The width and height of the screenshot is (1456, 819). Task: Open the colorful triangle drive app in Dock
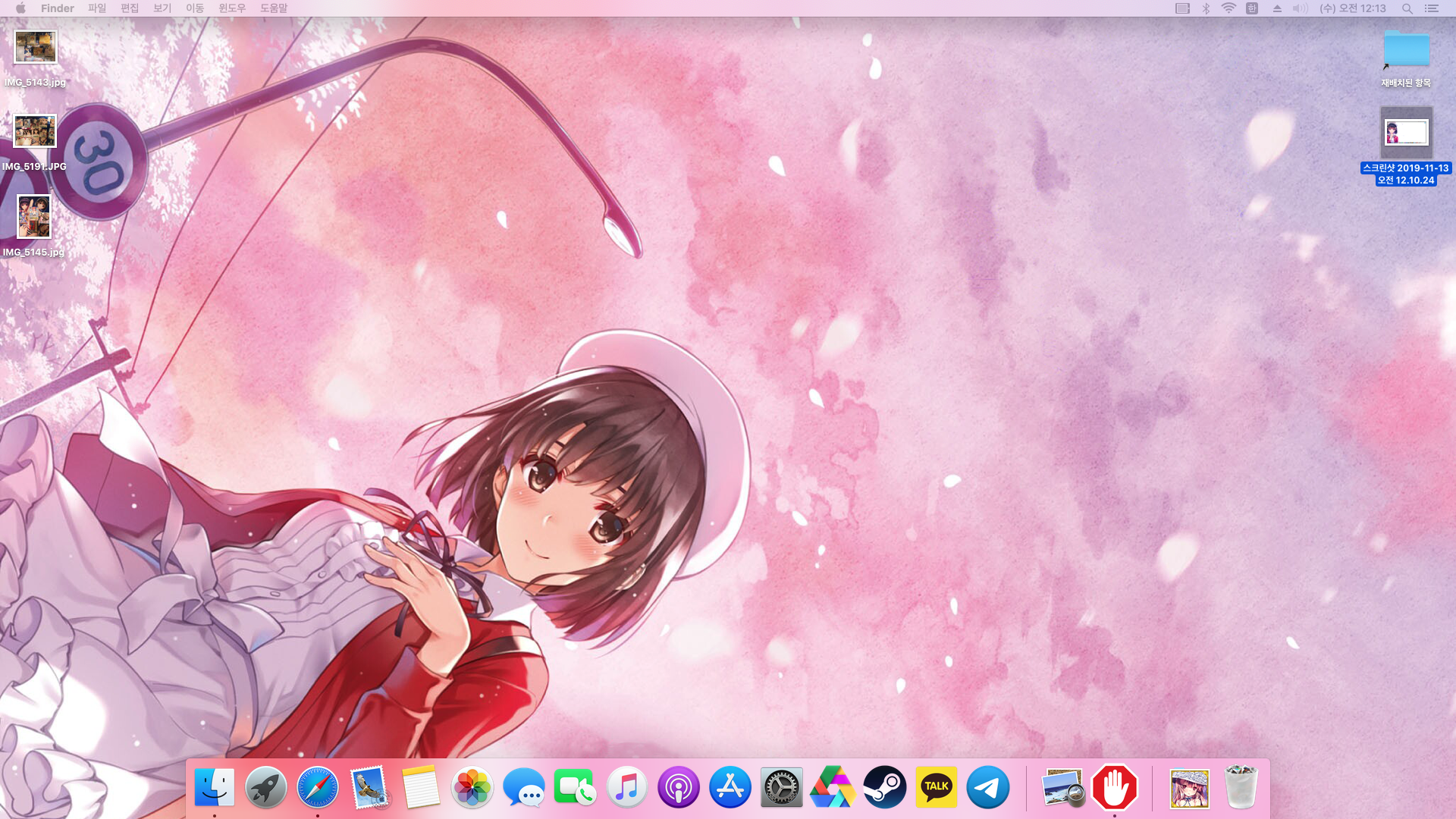pos(833,787)
